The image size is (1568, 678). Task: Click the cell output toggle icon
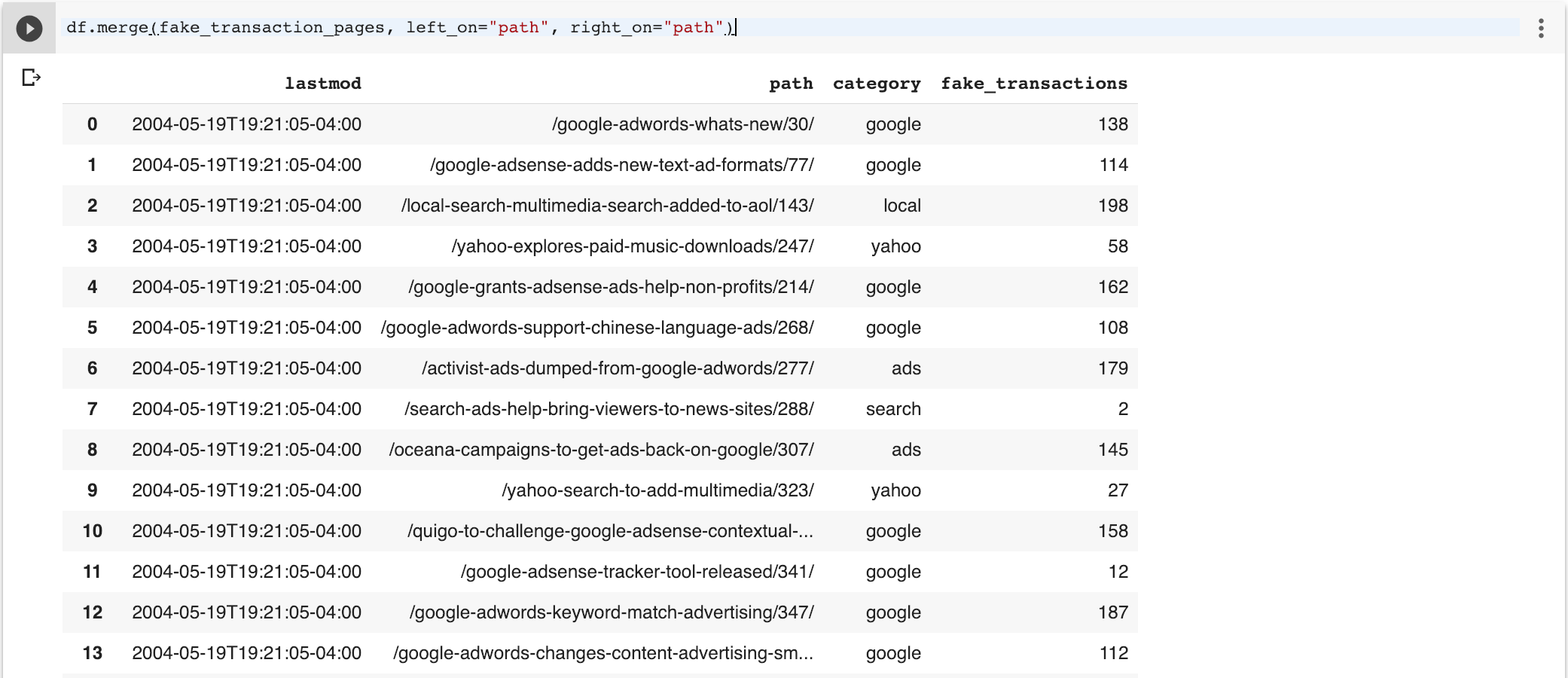point(31,78)
